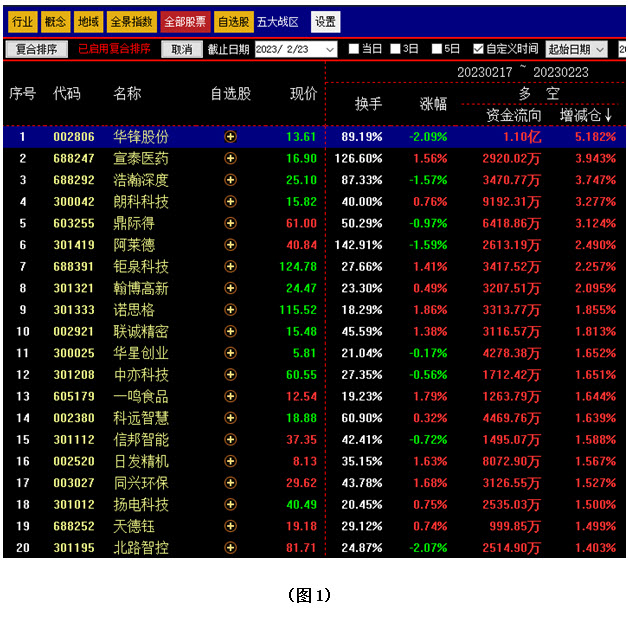Add 华星创业 to watchlist via plus icon

click(x=230, y=353)
